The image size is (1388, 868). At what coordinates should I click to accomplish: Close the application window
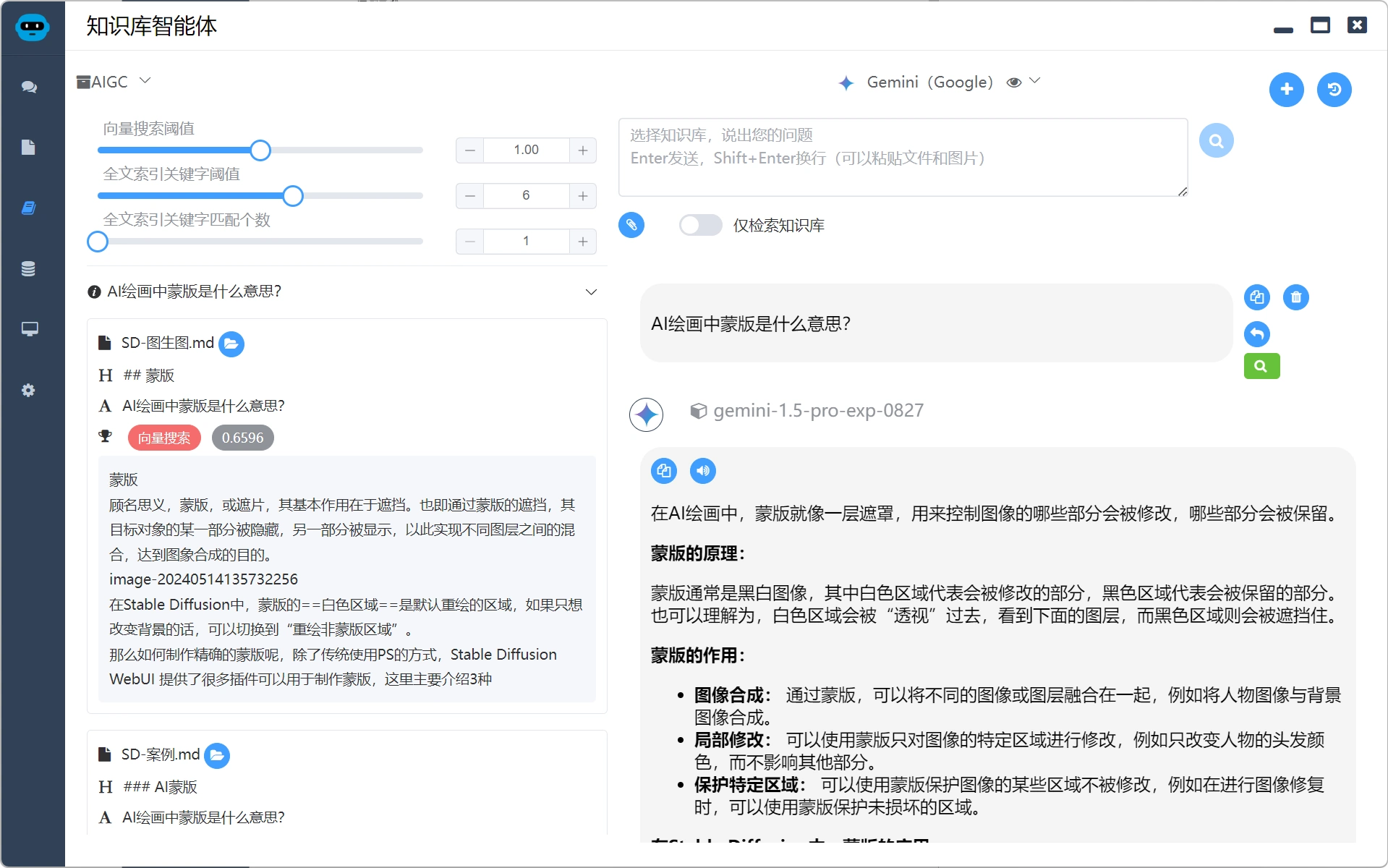click(x=1357, y=25)
